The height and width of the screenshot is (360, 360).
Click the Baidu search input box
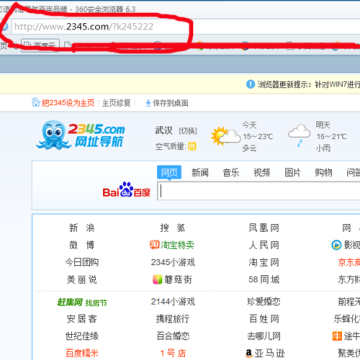(259, 191)
